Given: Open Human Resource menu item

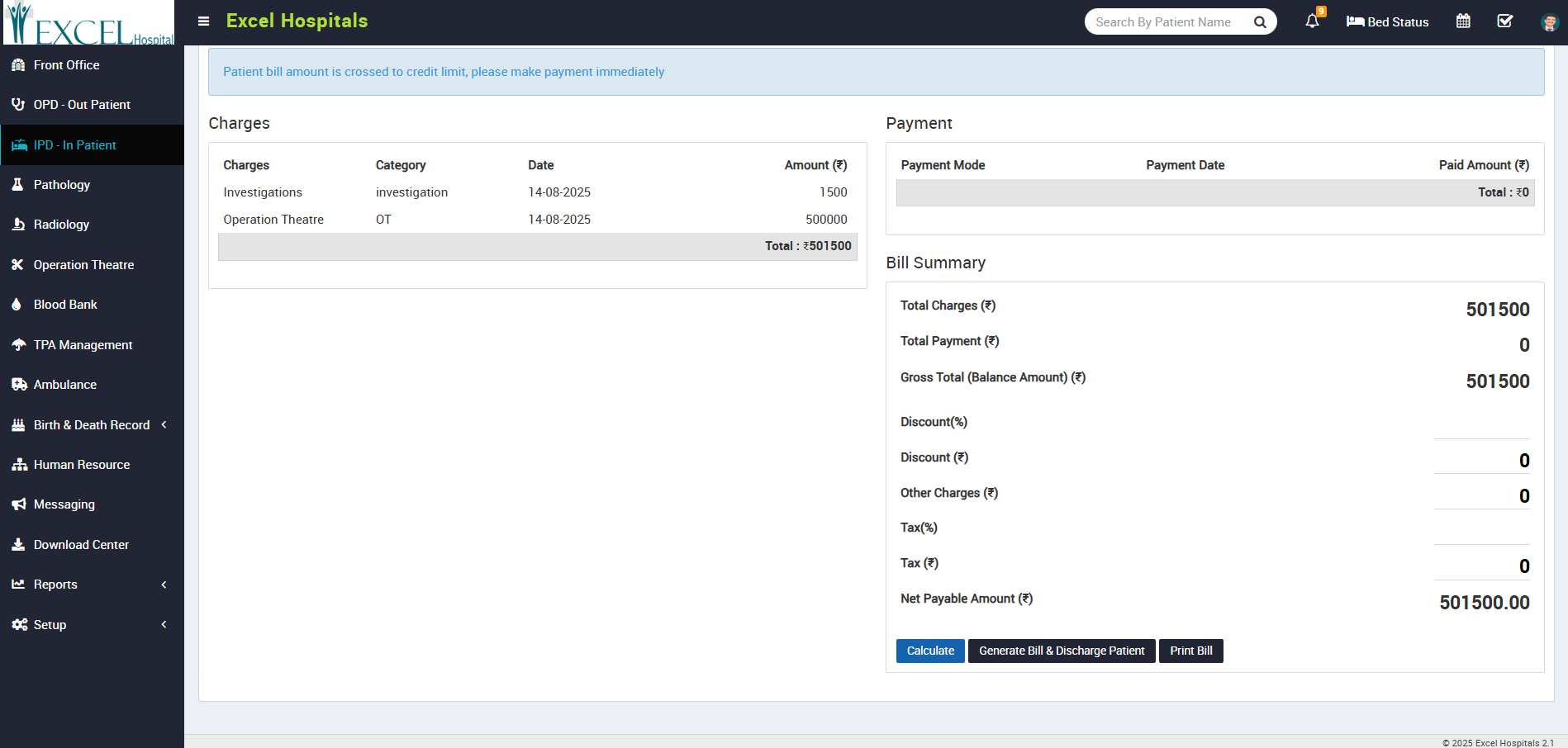Looking at the screenshot, I should coord(82,465).
